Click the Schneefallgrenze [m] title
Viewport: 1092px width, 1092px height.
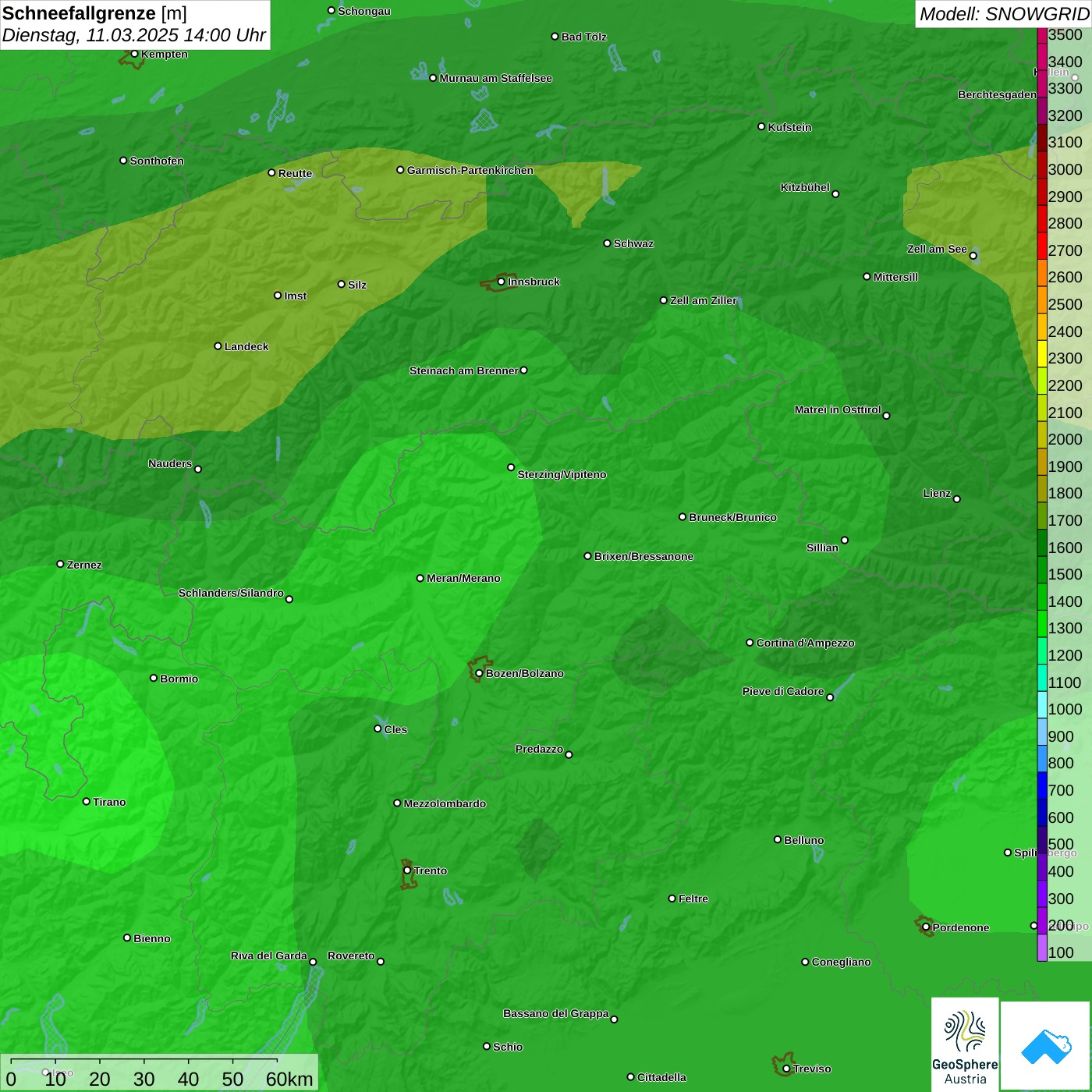click(x=94, y=13)
